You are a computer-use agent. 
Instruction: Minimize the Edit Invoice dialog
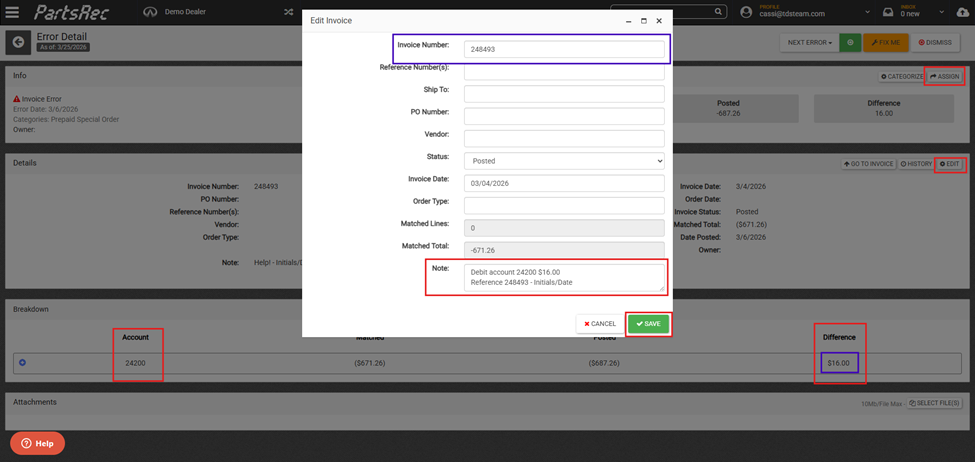629,21
